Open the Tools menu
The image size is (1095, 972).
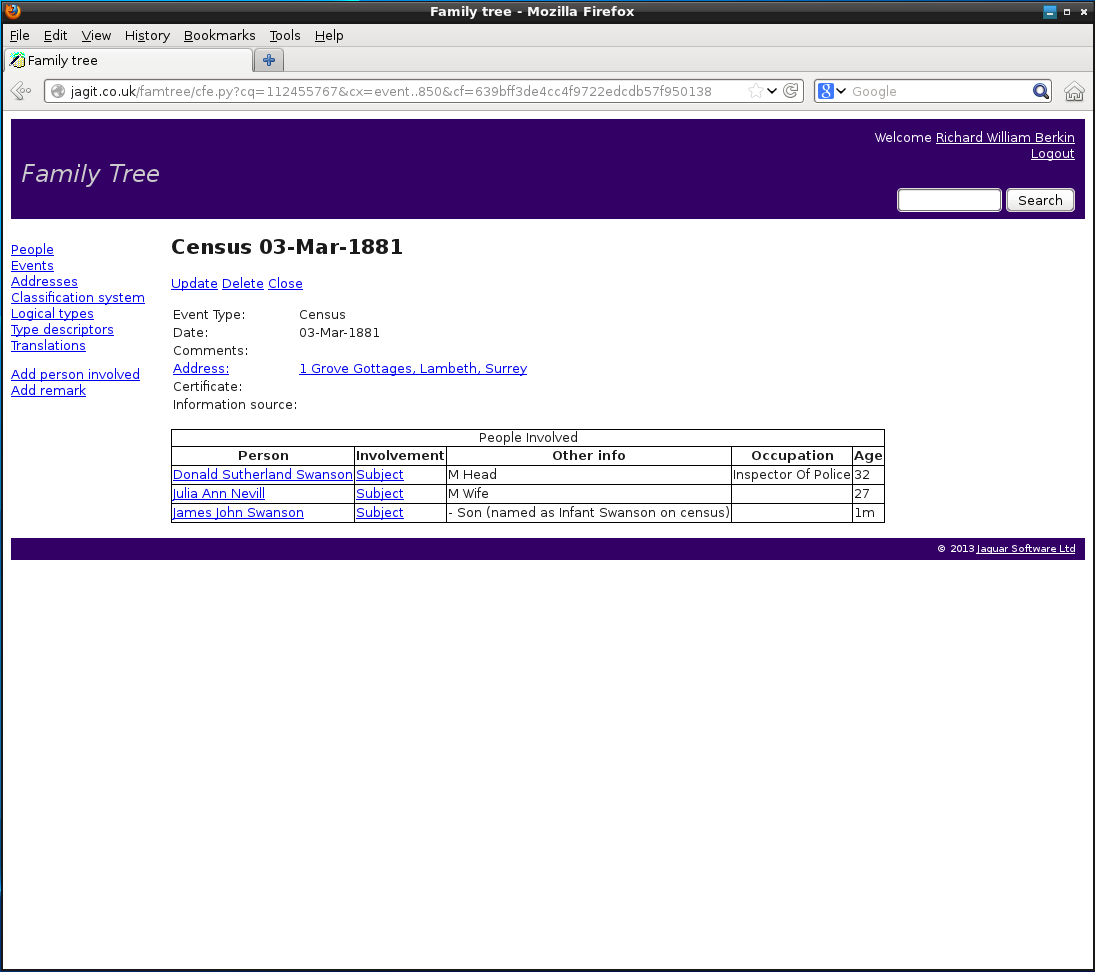285,35
